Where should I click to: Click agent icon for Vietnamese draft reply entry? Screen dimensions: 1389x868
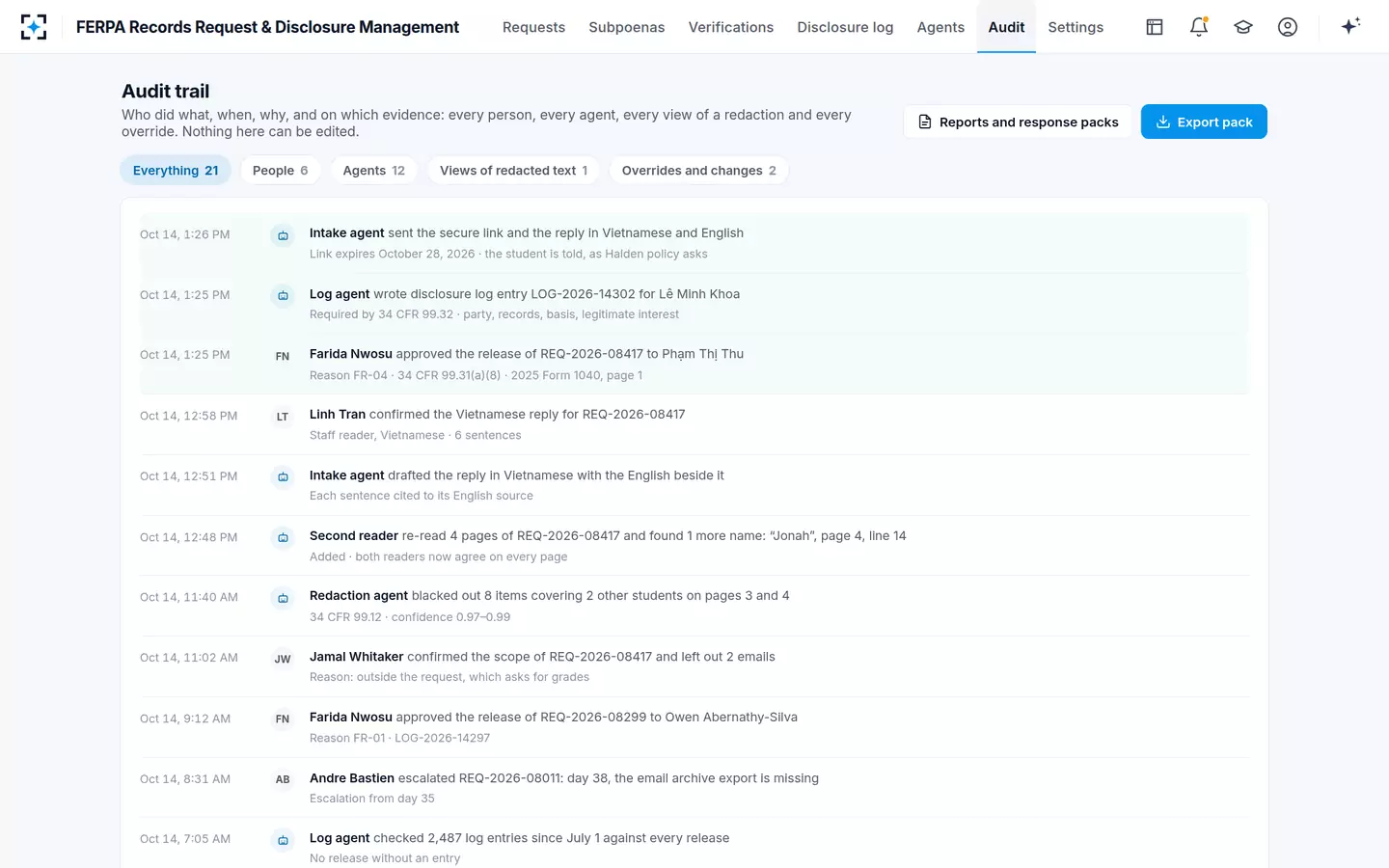point(283,476)
